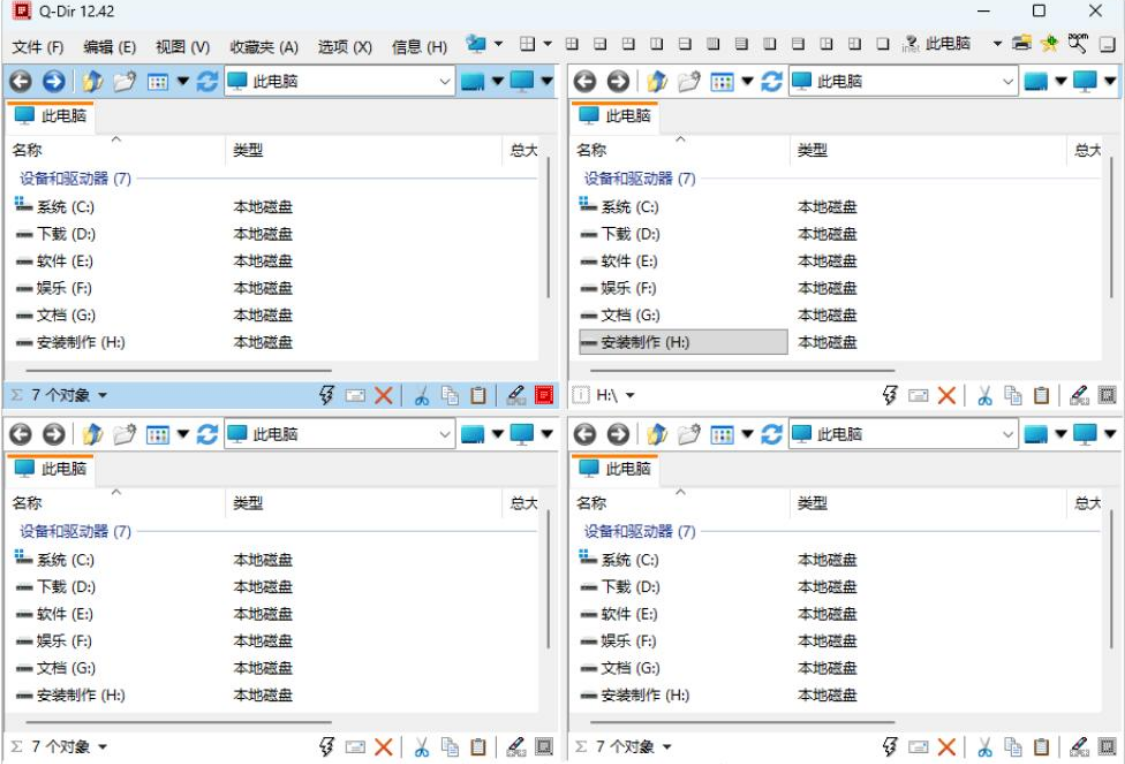Screen dimensions: 1125x764
Task: Refresh the top-right pane
Action: [x=771, y=82]
